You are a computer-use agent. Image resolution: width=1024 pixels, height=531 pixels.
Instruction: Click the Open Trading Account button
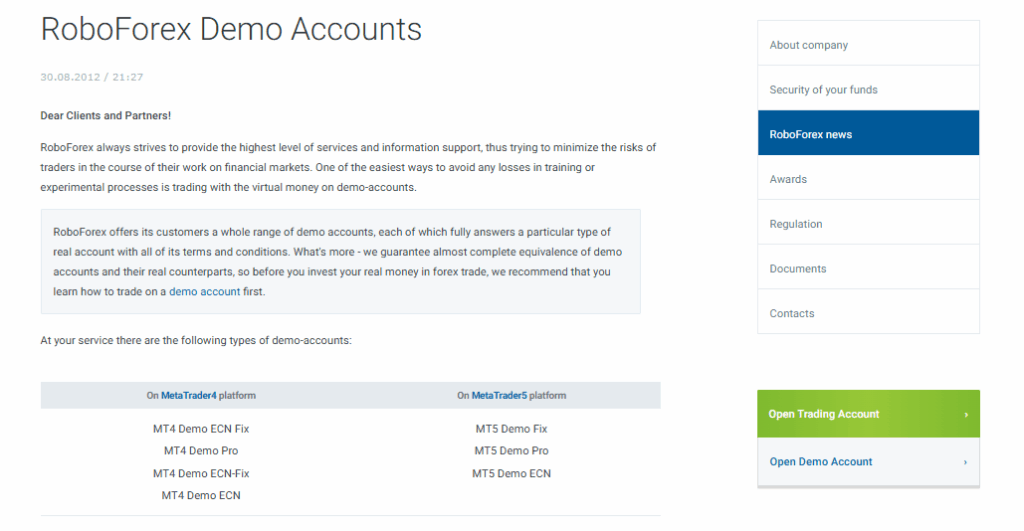tap(868, 413)
